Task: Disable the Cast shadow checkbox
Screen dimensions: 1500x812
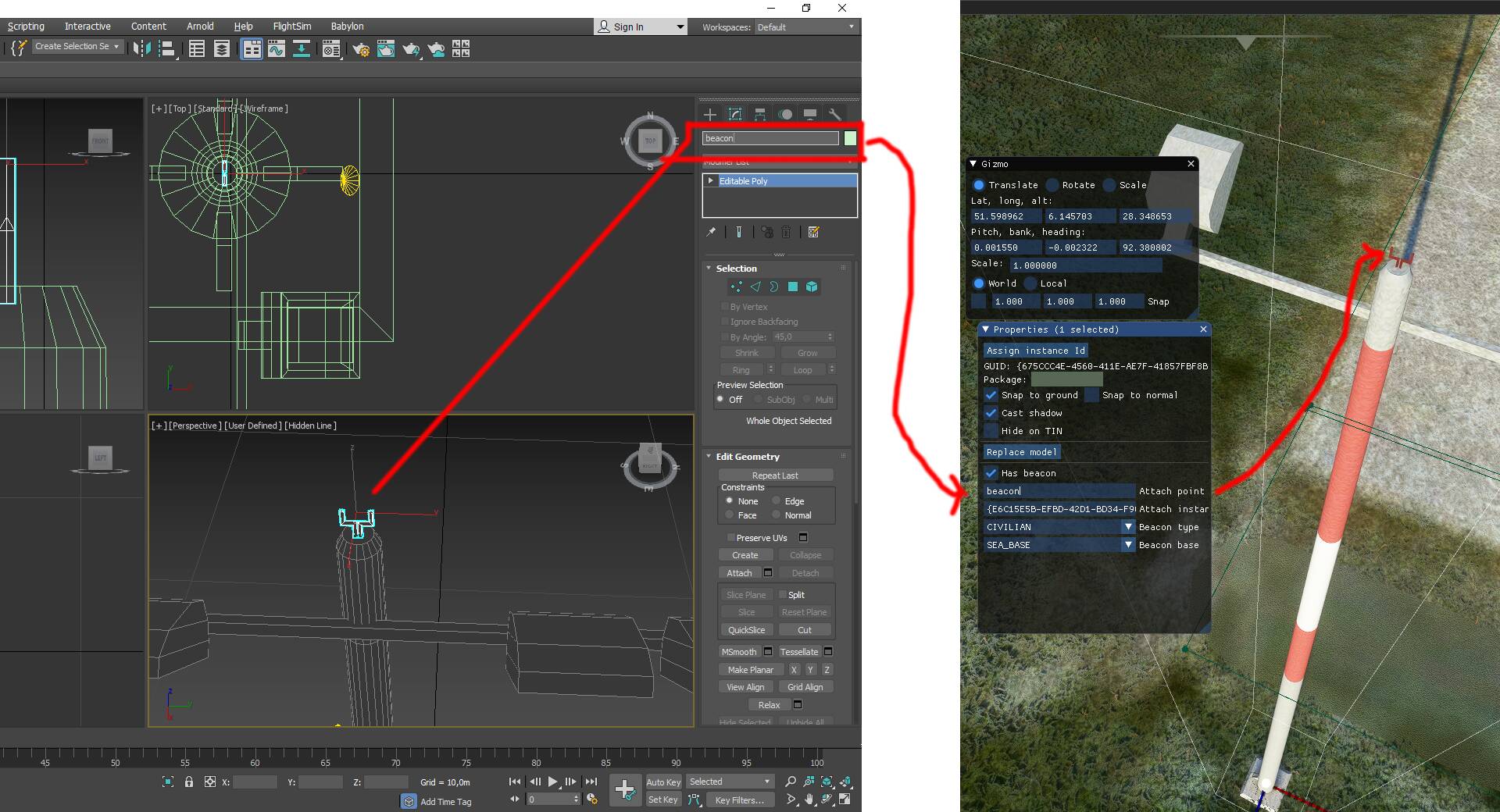Action: click(991, 413)
